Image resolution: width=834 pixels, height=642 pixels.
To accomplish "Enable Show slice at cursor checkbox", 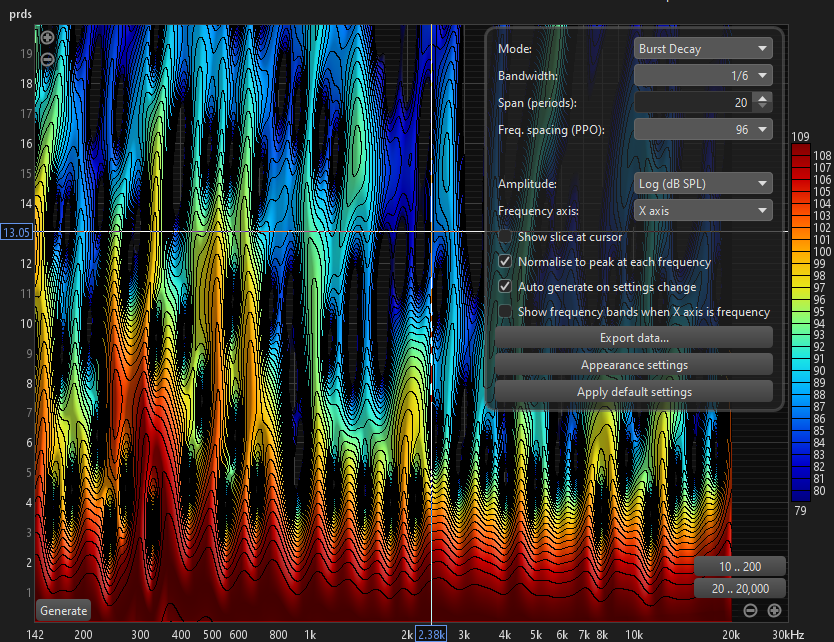I will click(505, 237).
